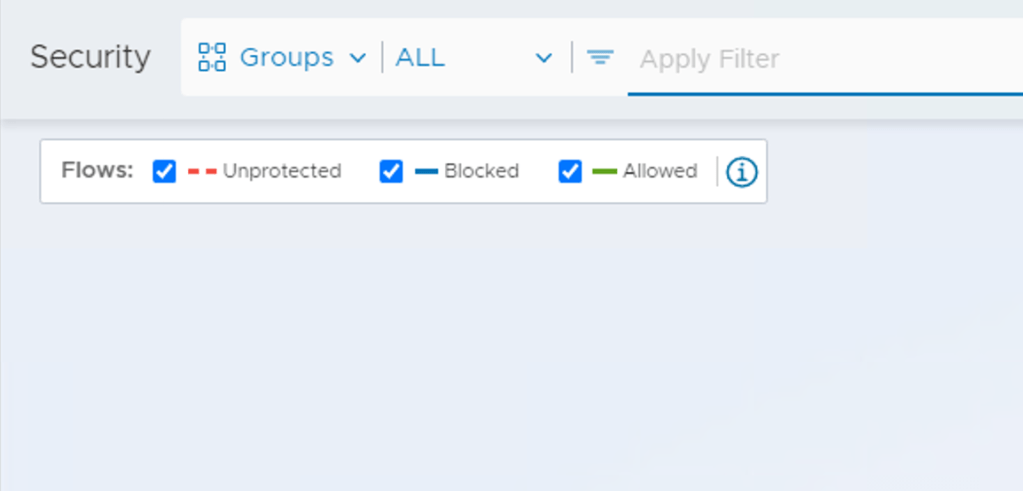Toggle the Allowed flows checkbox

click(570, 172)
